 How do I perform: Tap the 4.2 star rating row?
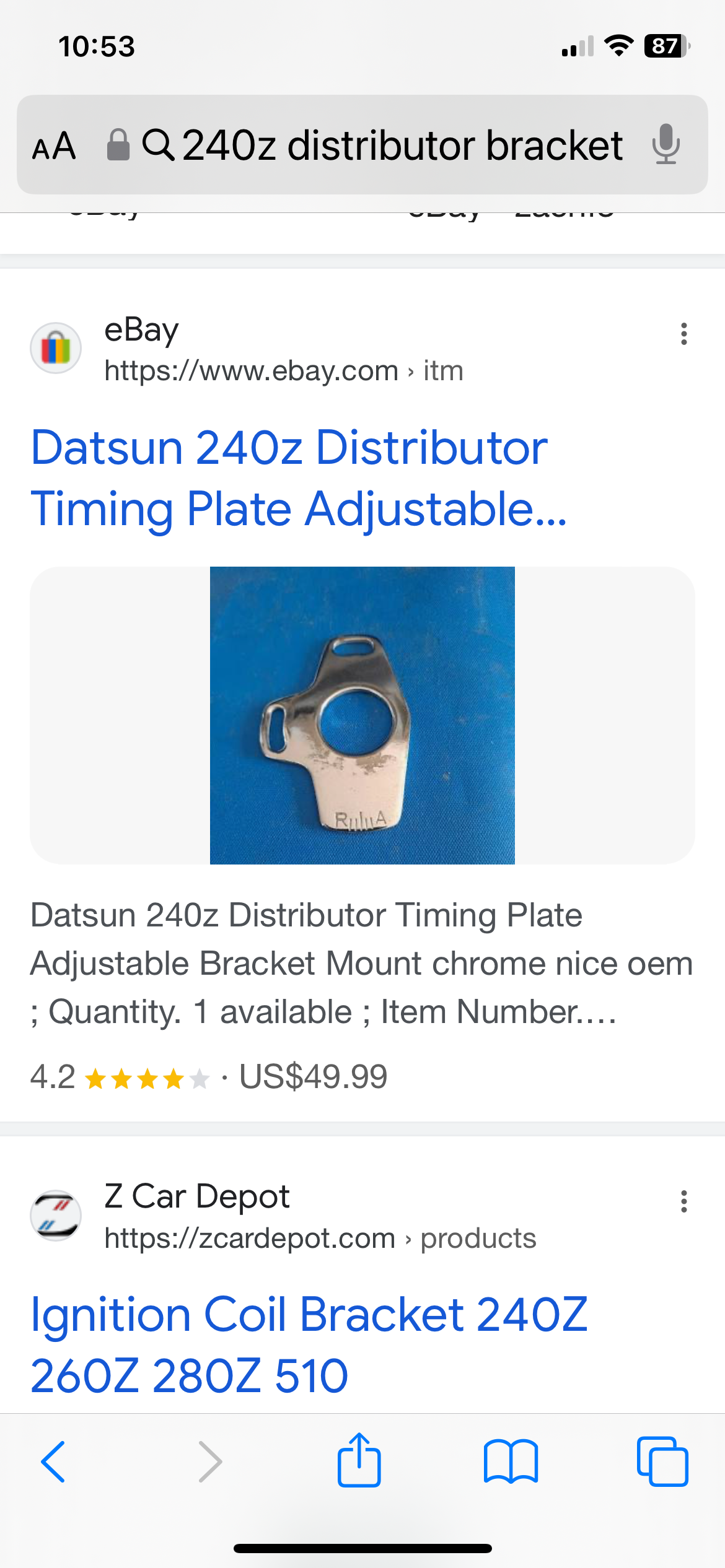(x=209, y=1076)
